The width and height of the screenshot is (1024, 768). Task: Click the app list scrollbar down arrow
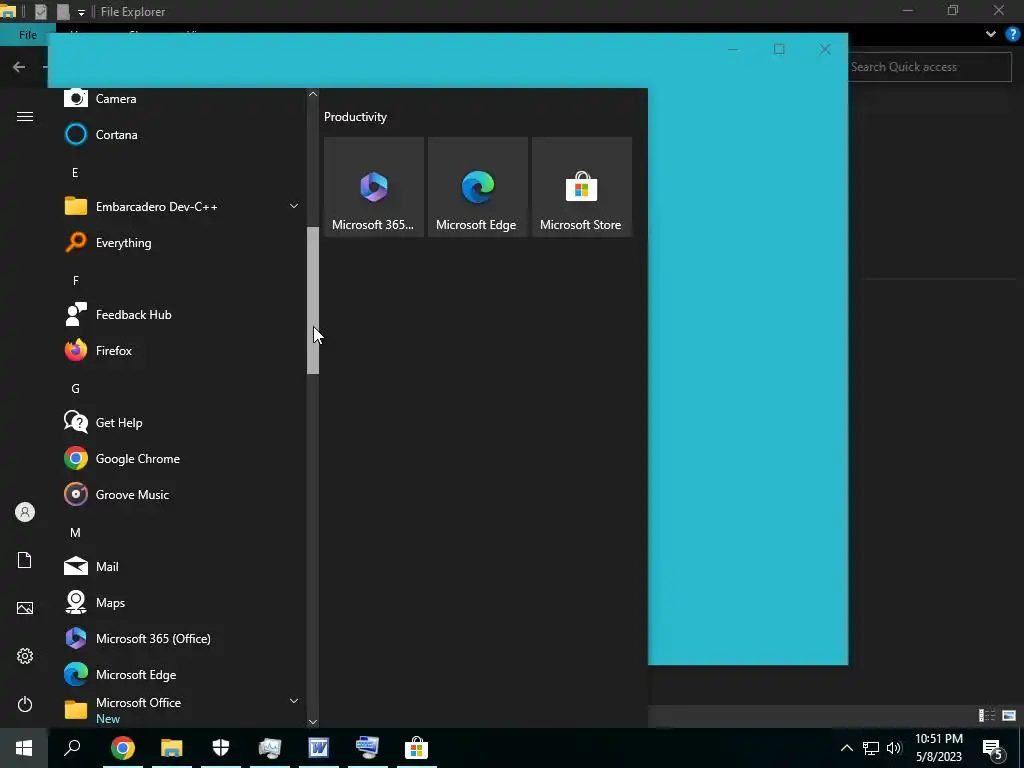pos(313,722)
